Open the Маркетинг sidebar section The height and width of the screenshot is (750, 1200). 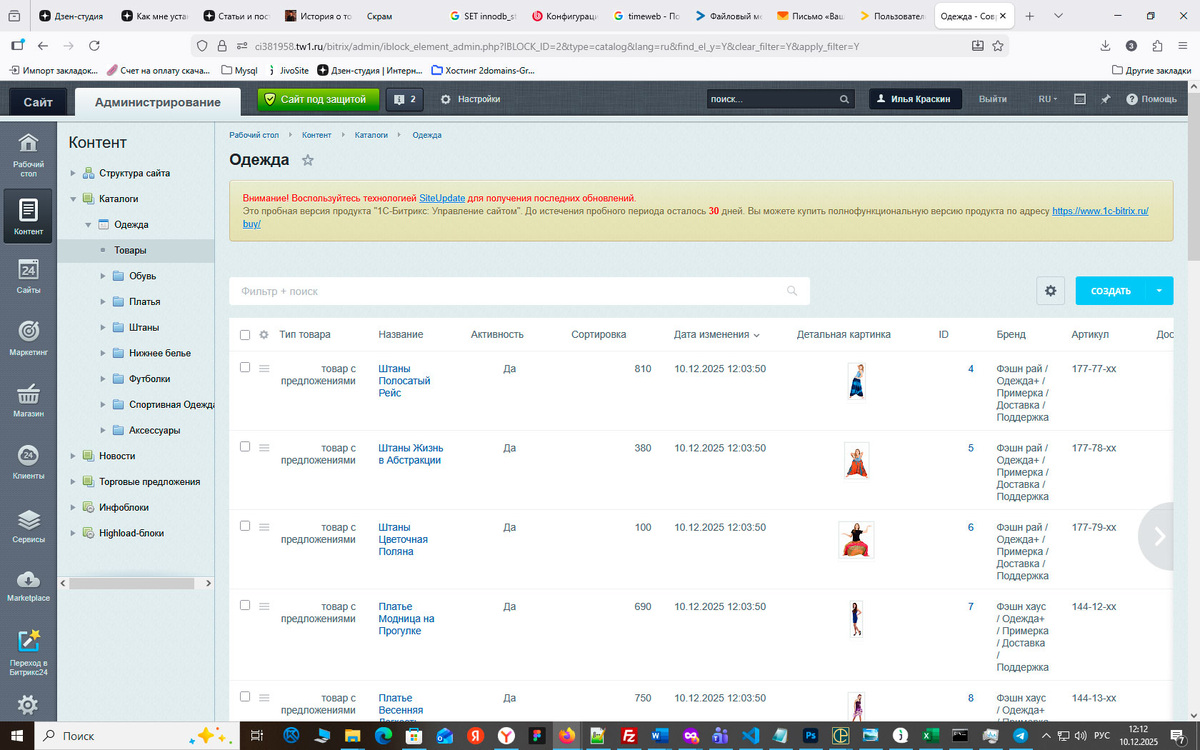[28, 339]
